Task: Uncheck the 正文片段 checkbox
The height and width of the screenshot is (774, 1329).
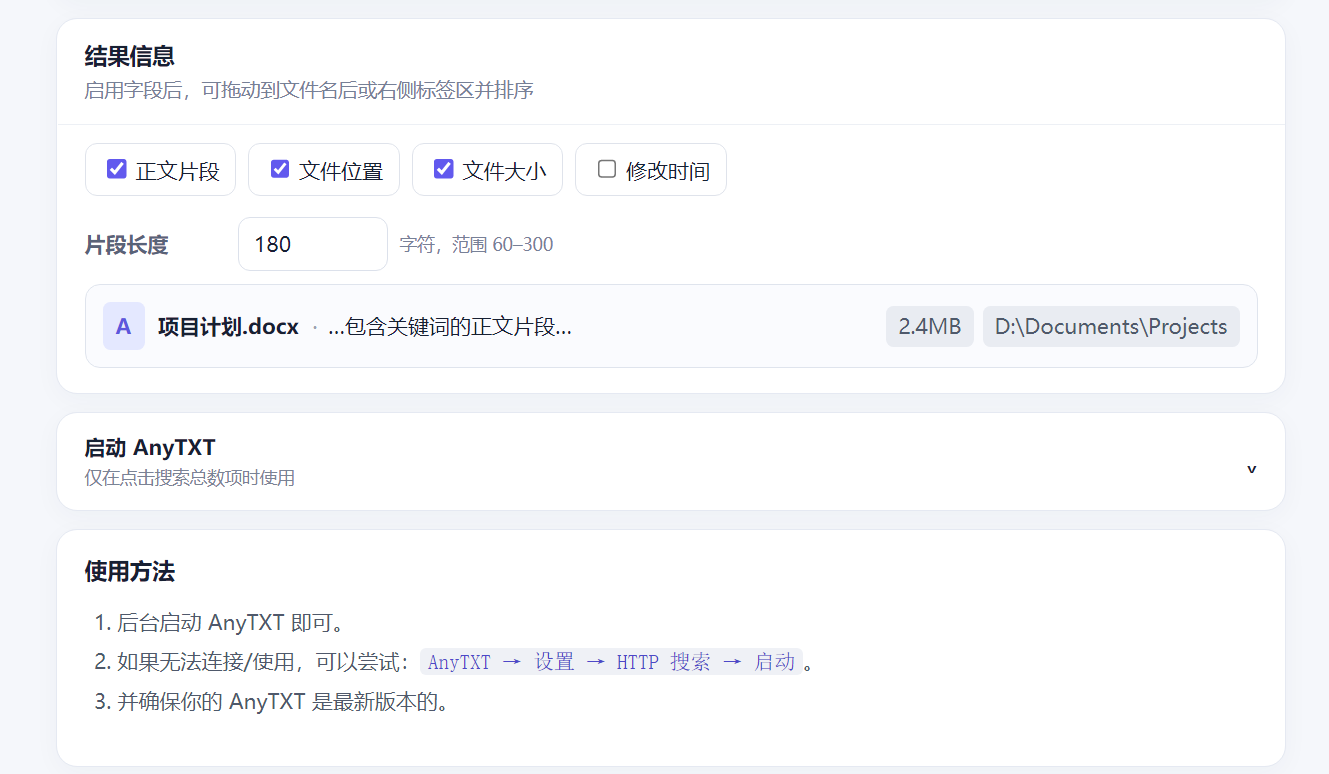Action: pos(117,169)
